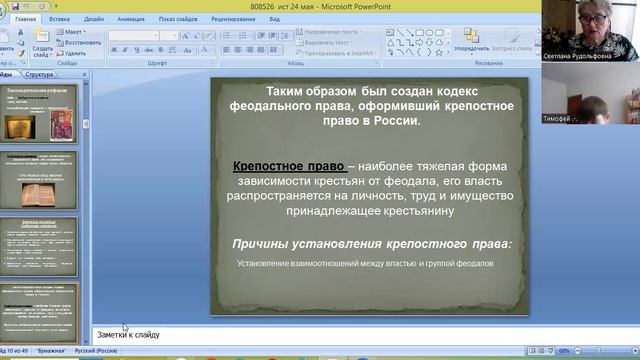Select the Законодательная реформа slide thumbnail

tap(39, 113)
